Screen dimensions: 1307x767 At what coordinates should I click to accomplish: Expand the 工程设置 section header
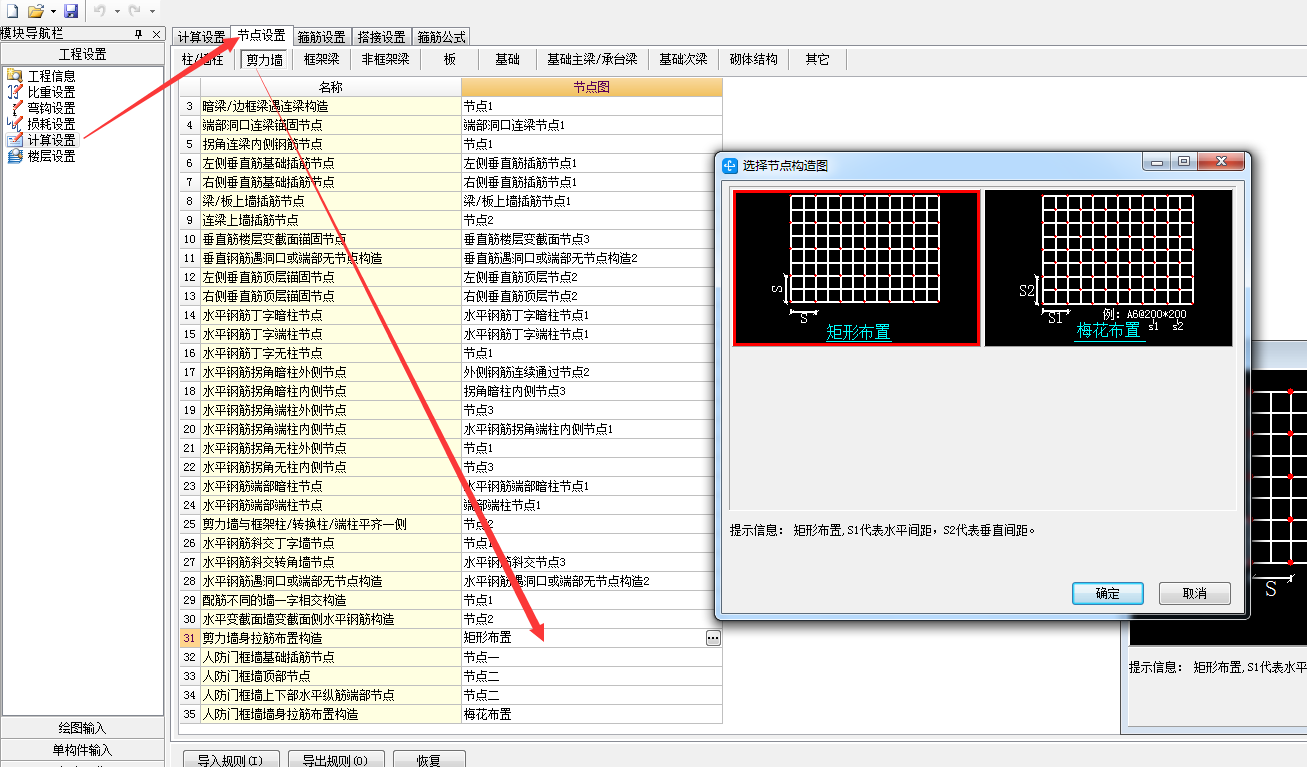point(82,54)
